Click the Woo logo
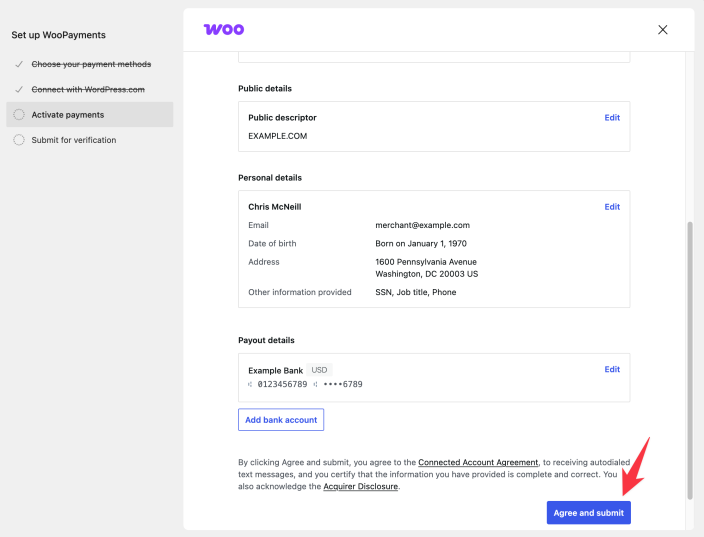This screenshot has width=704, height=537. (224, 30)
